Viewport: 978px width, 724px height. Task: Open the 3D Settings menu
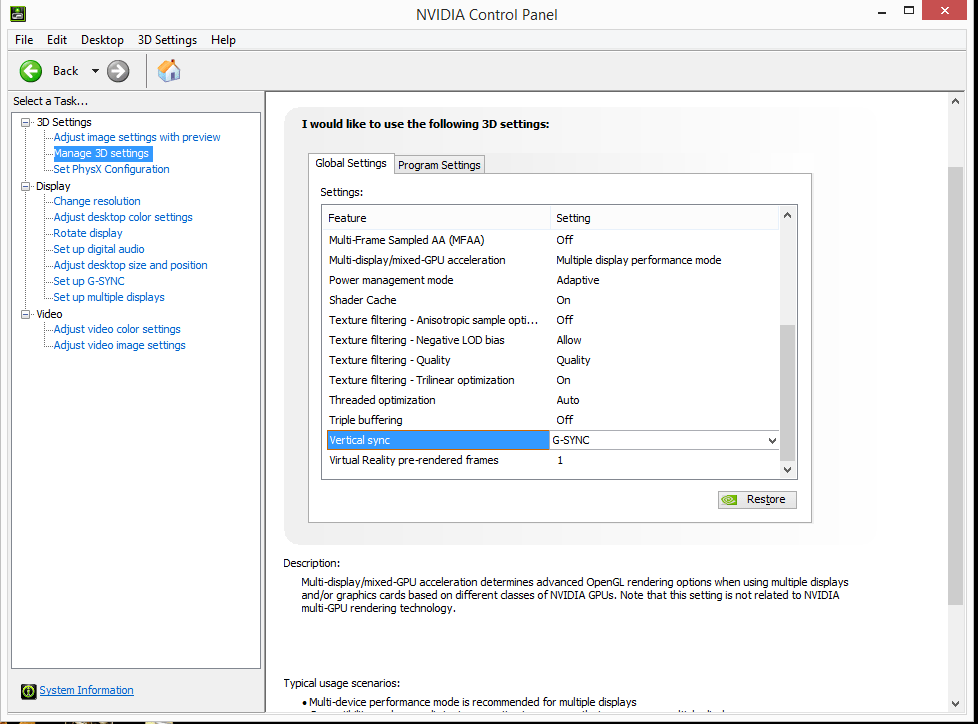(x=167, y=40)
